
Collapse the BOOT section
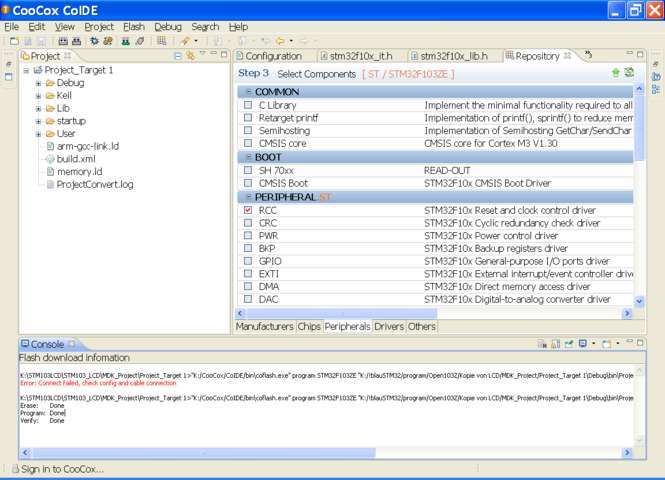[x=249, y=157]
